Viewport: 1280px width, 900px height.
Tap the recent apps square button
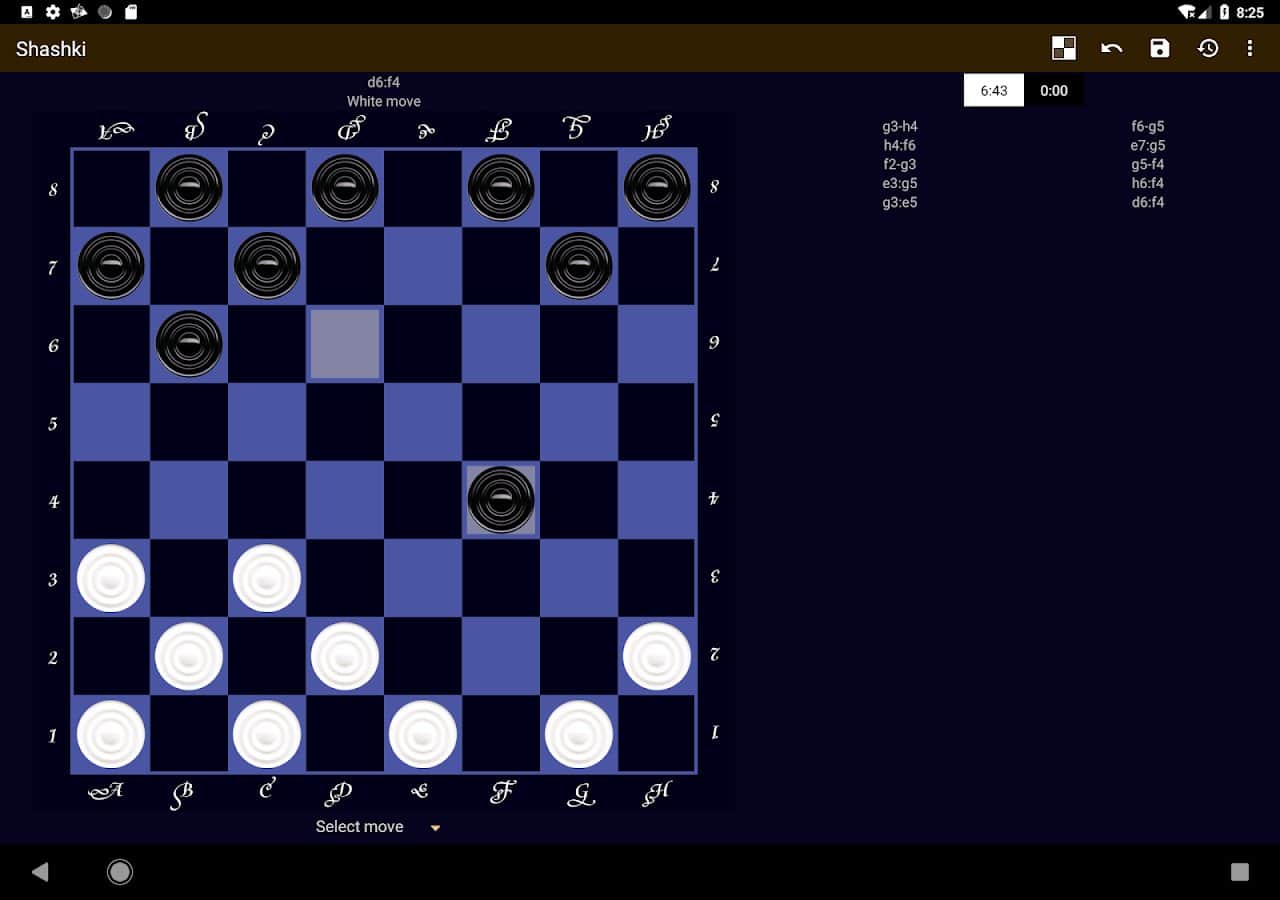[1239, 872]
